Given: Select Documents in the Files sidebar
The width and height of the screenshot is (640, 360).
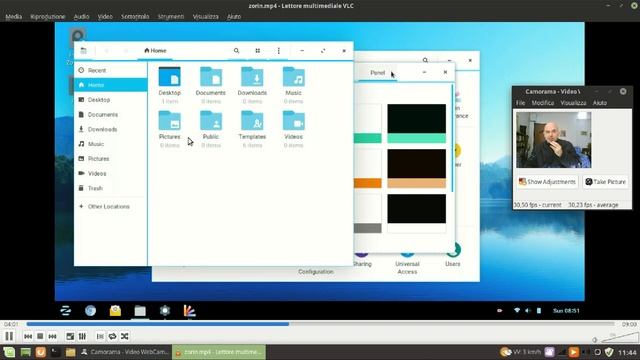Looking at the screenshot, I should click(111, 114).
